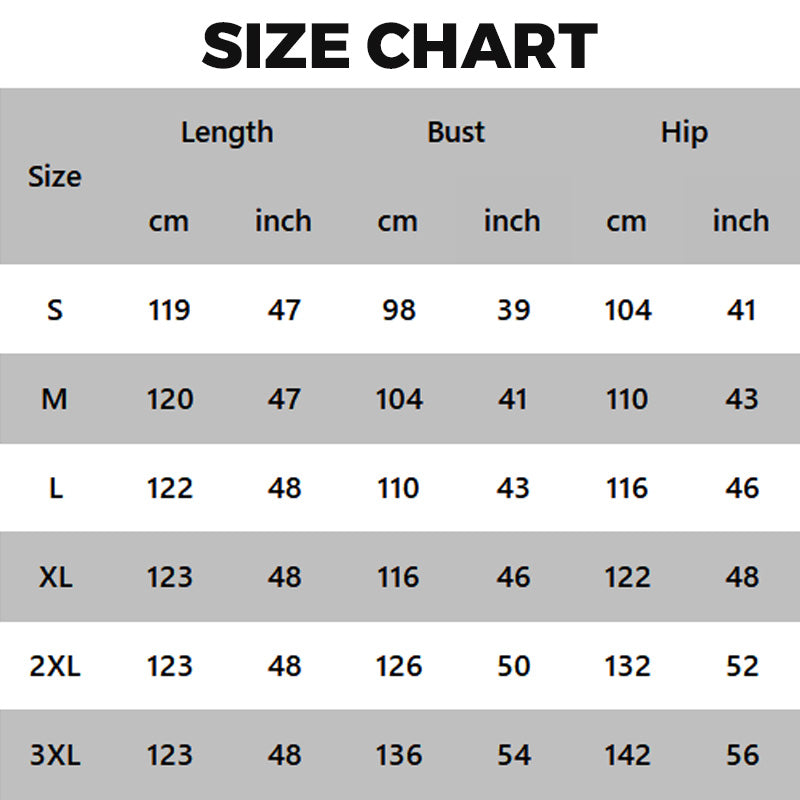Click the Length column header

(x=227, y=132)
